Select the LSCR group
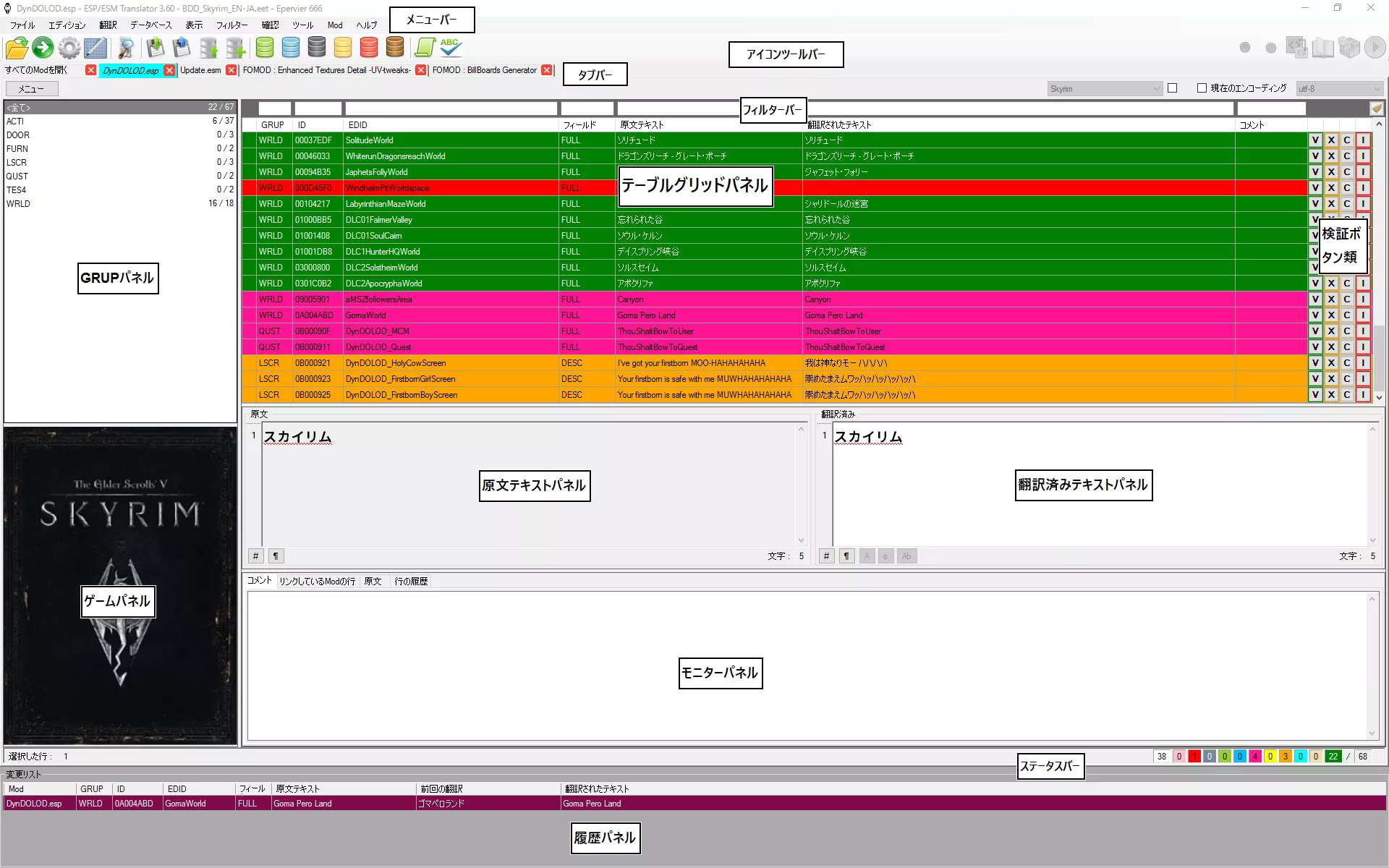 pos(120,163)
